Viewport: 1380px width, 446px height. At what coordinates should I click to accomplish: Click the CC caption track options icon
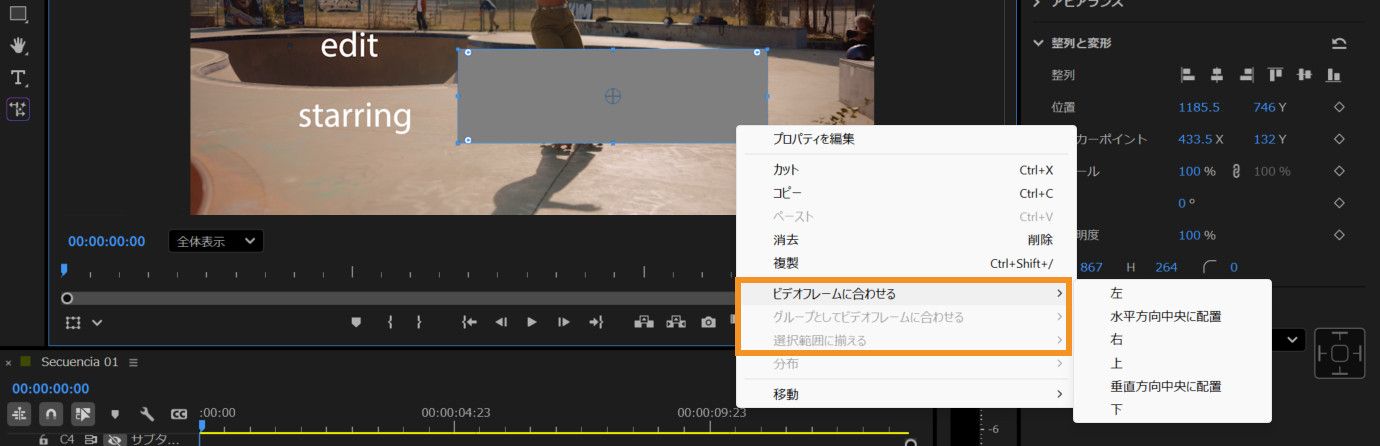tap(179, 413)
